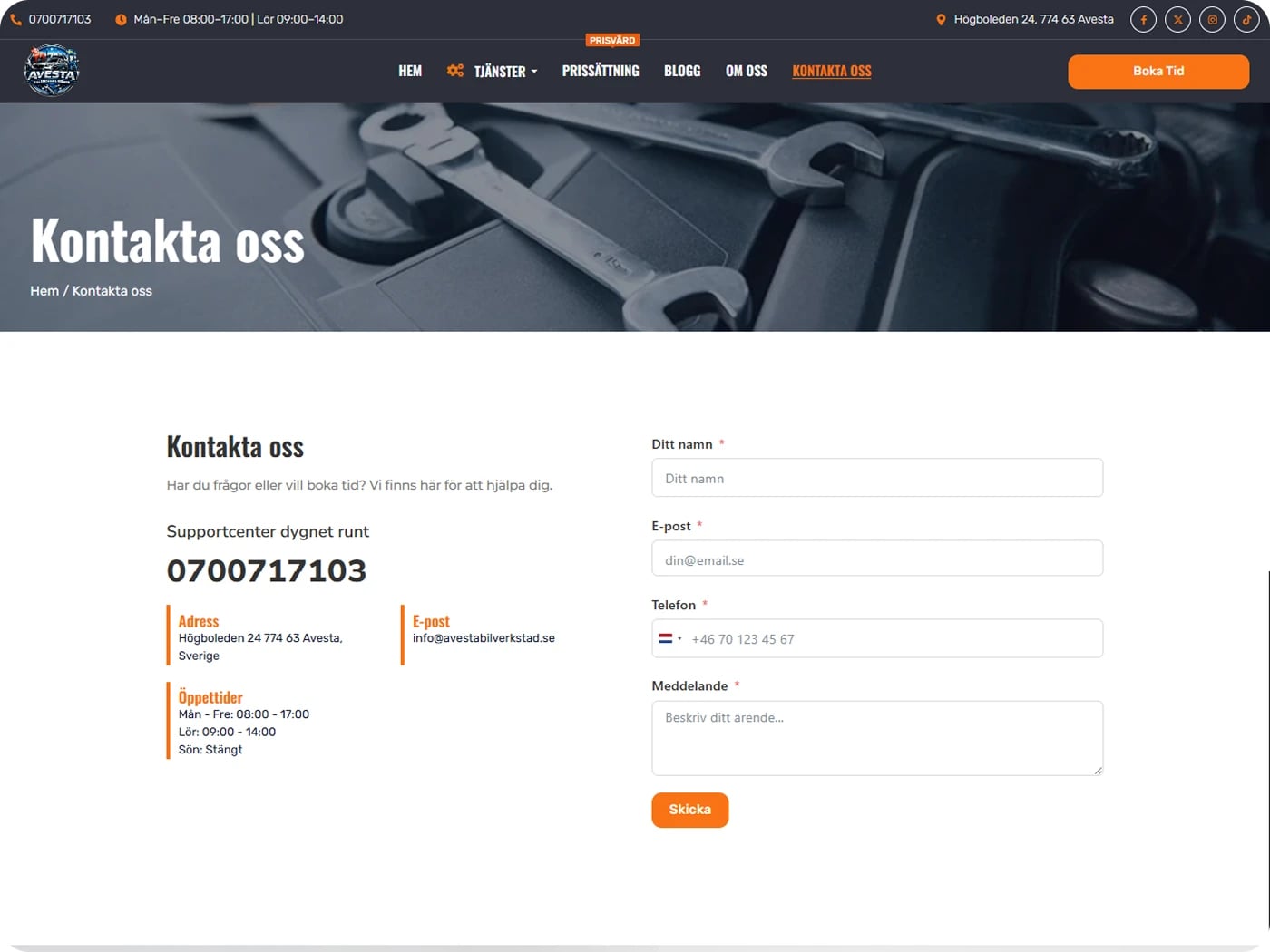
Task: Click the 'Adress' heading in contact info
Action: coord(199,621)
